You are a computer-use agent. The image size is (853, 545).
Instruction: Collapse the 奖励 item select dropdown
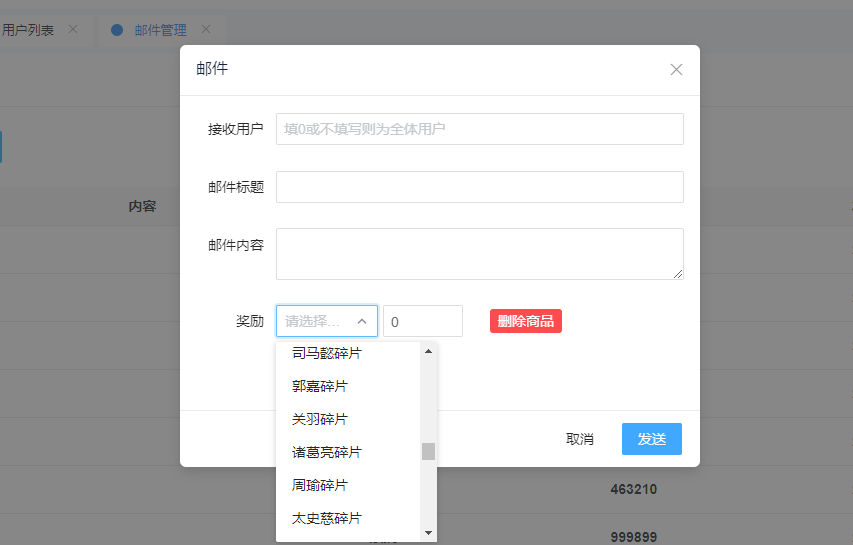[x=361, y=321]
